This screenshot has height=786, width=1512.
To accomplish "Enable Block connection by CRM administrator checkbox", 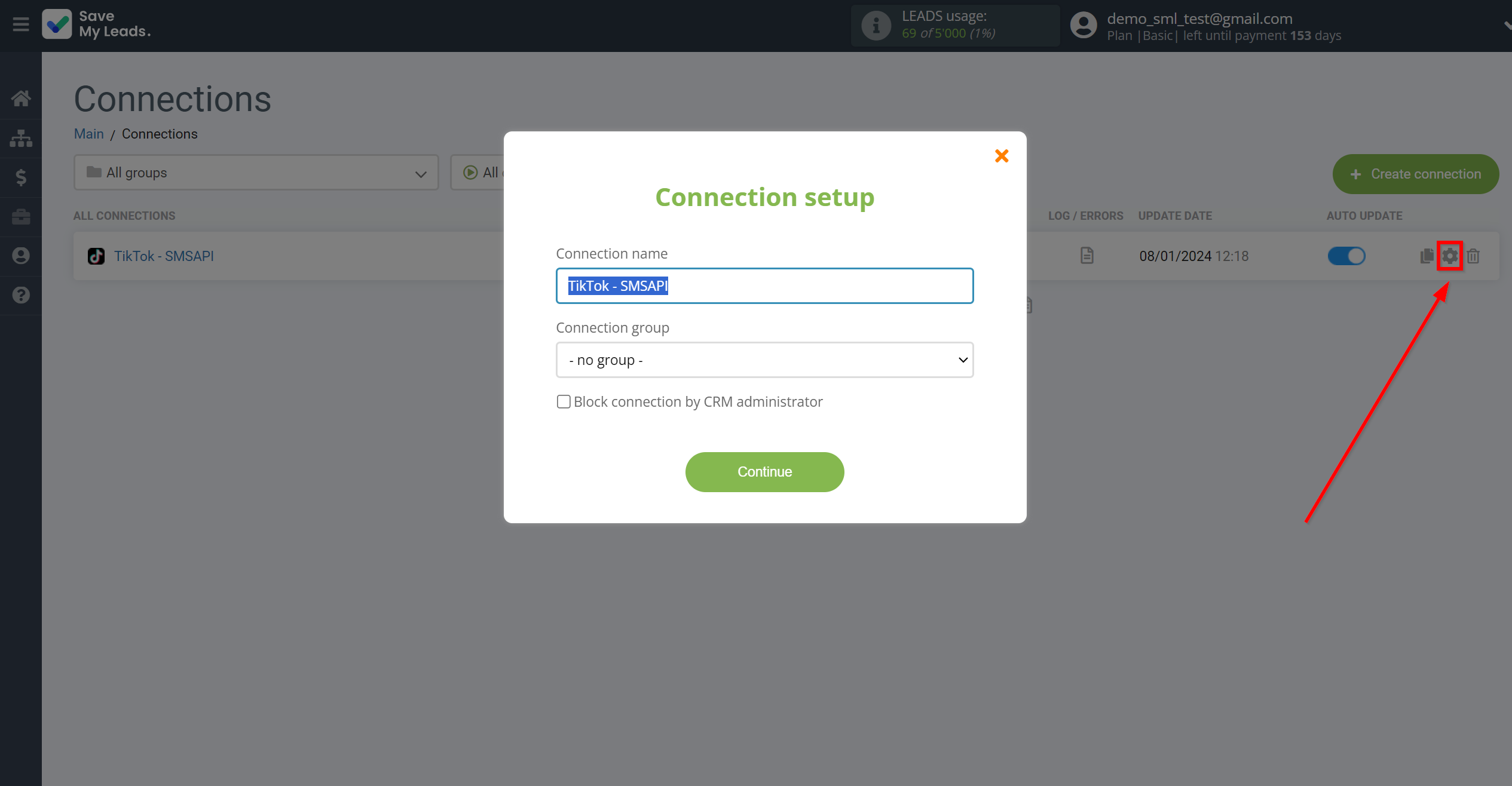I will click(x=562, y=401).
